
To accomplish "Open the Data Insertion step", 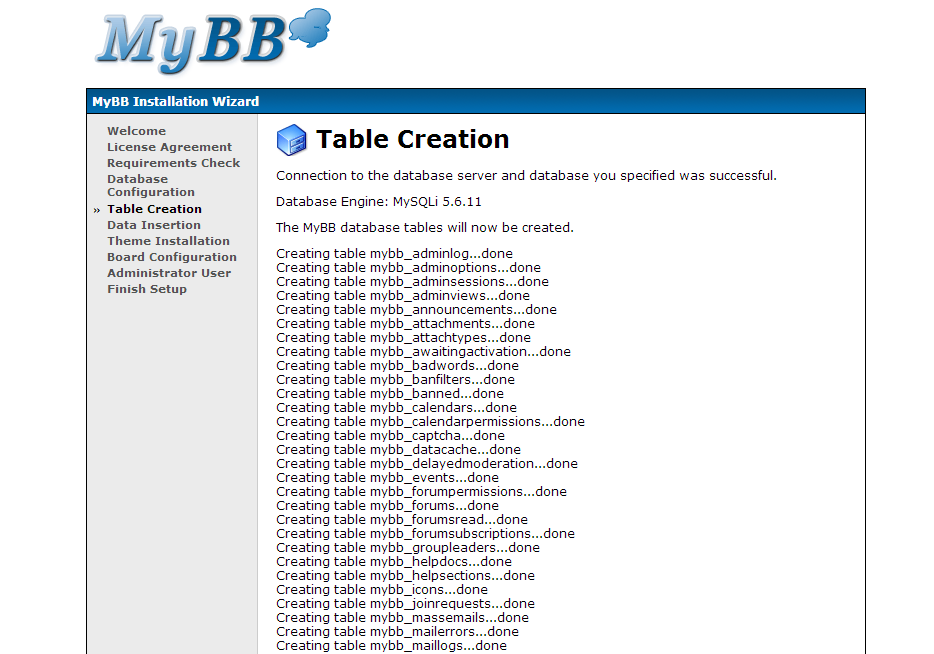I will coord(154,225).
